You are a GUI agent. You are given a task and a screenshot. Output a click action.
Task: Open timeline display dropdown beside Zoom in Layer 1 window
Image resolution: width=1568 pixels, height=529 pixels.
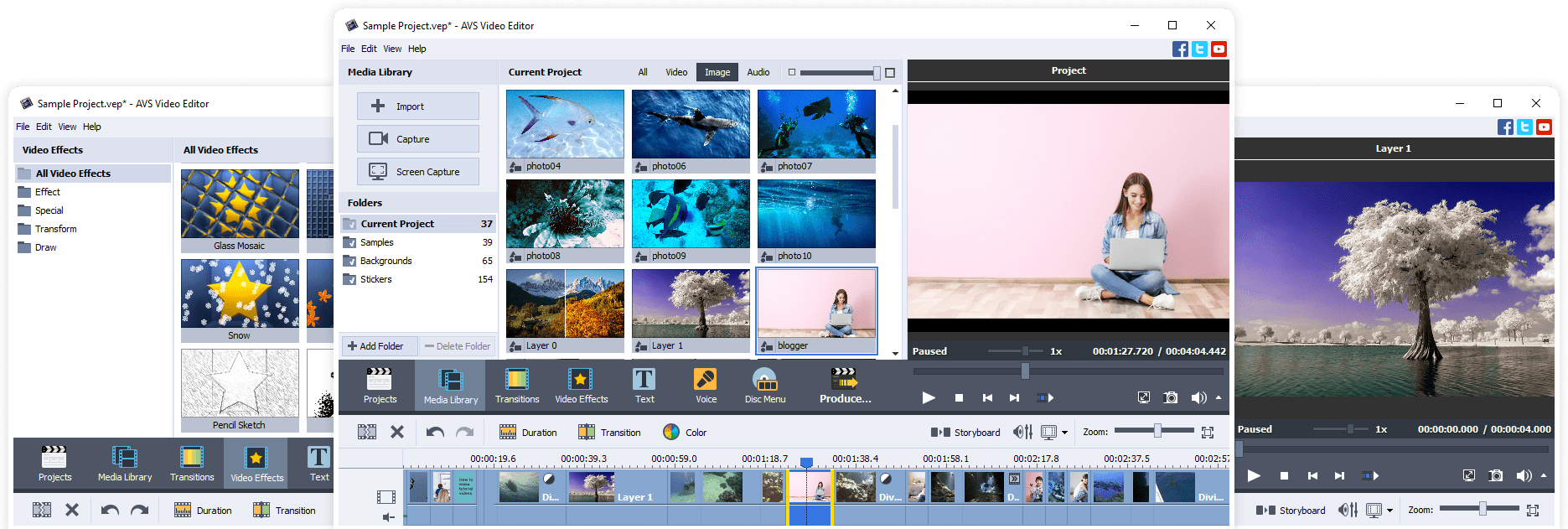pos(1389,511)
